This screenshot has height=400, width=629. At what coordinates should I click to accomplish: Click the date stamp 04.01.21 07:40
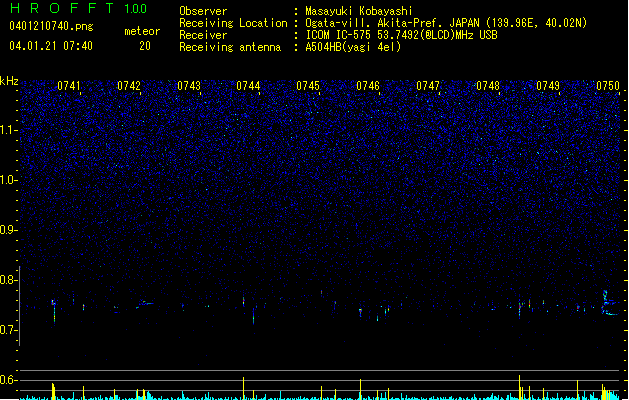[x=51, y=46]
